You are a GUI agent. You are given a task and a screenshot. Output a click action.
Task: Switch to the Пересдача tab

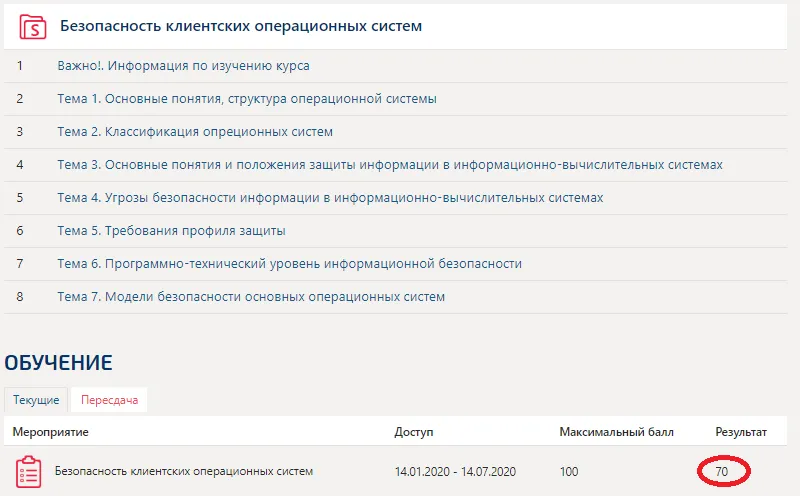click(110, 400)
